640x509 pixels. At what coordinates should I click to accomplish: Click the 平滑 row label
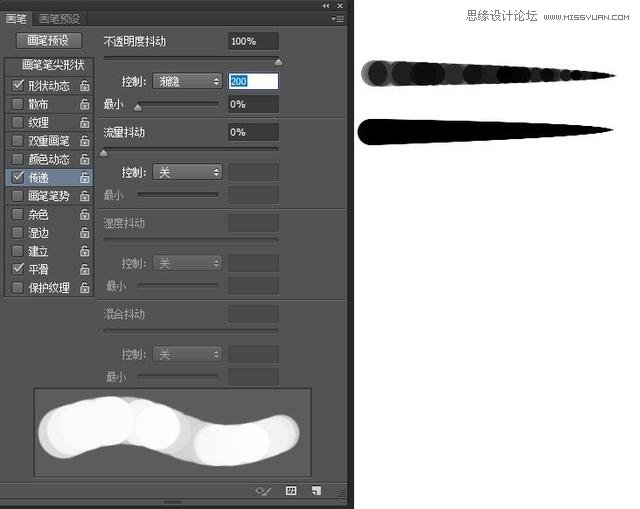38,269
